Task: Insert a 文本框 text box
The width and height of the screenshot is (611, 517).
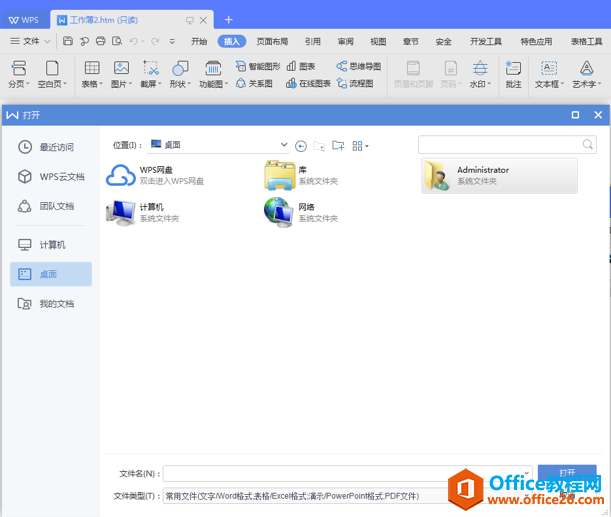Action: coord(549,74)
